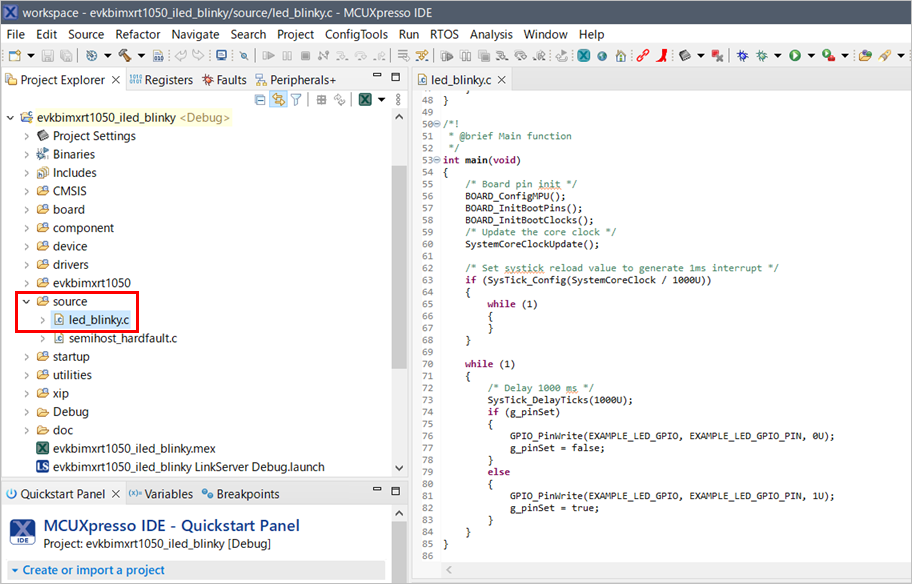This screenshot has width=912, height=584.
Task: Click the chip memory toolbar icon
Action: click(x=685, y=56)
